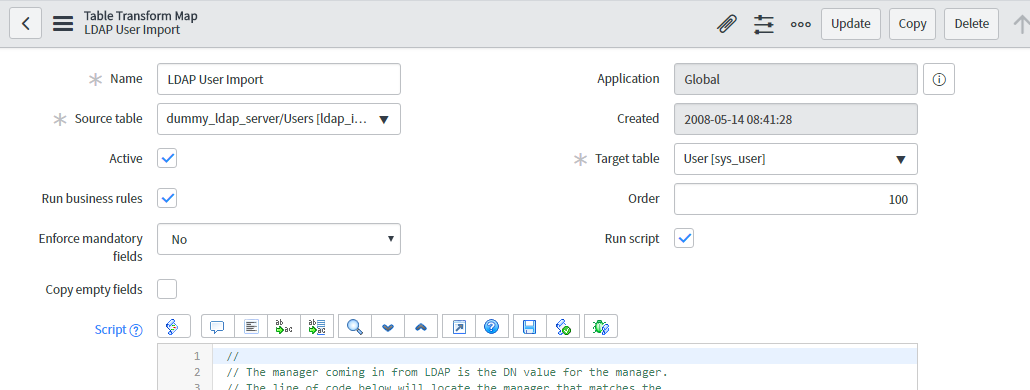1030x390 pixels.
Task: Click into the Name input field
Action: [x=279, y=79]
